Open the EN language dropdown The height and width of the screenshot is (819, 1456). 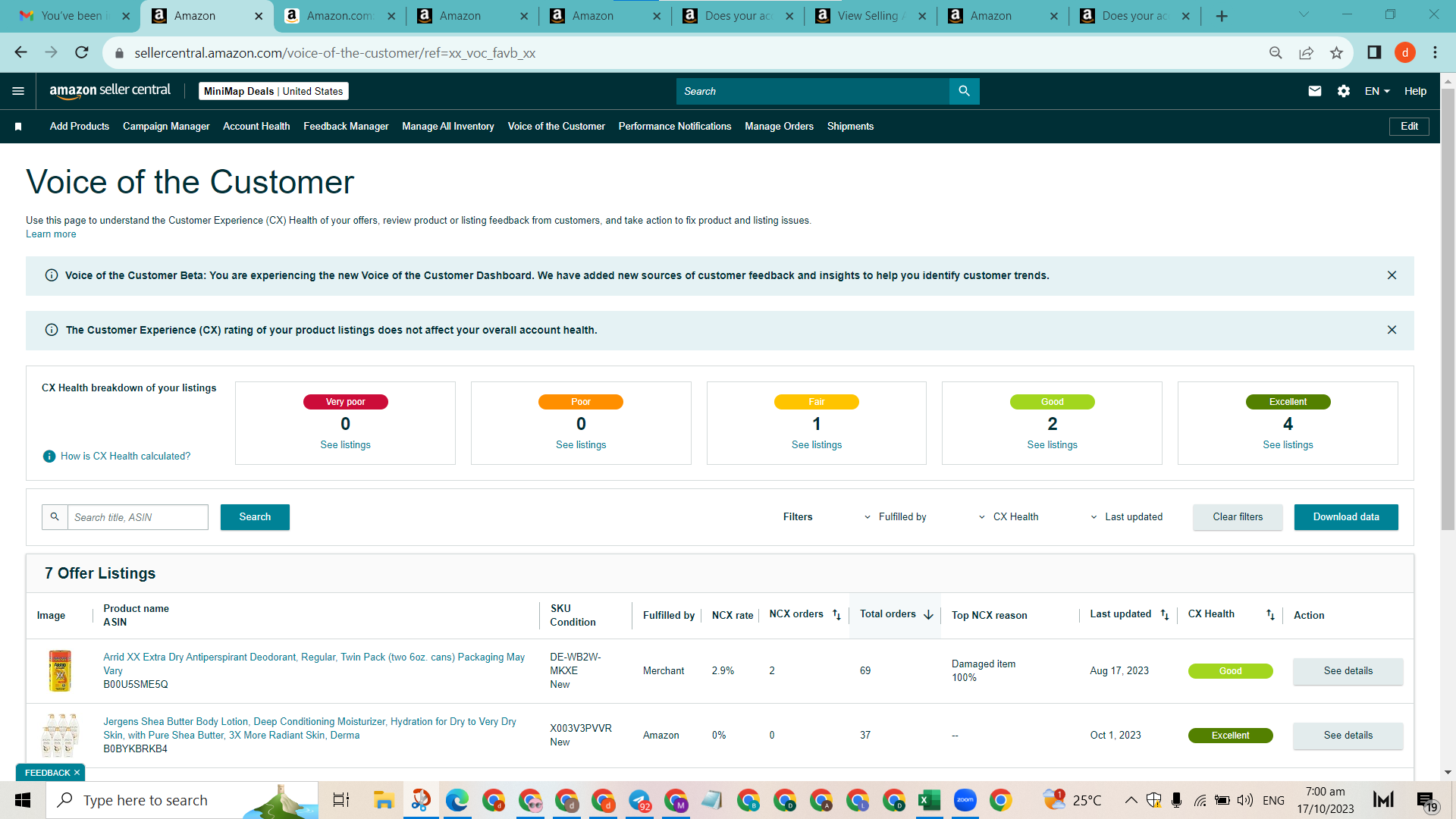(x=1377, y=91)
